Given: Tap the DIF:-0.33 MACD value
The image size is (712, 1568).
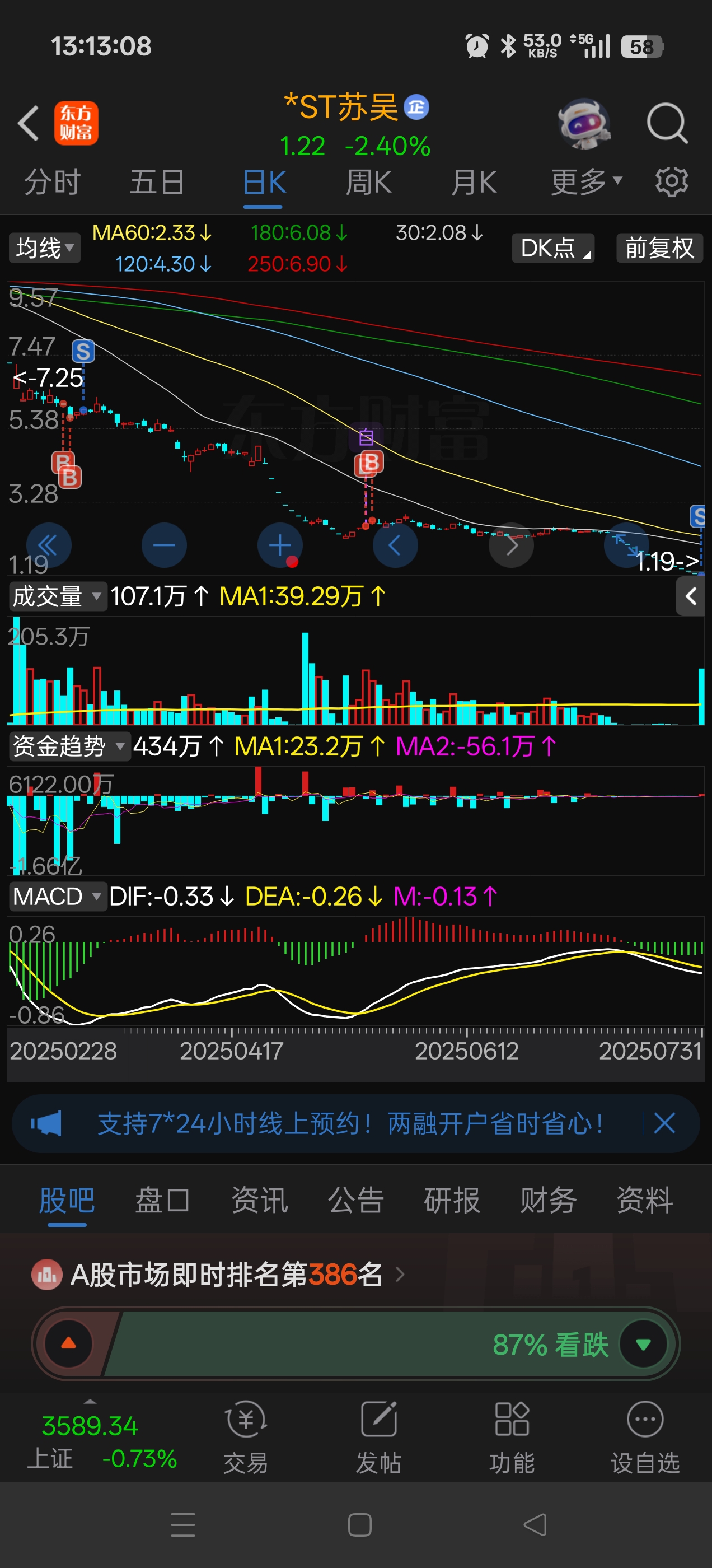Looking at the screenshot, I should coord(172,896).
